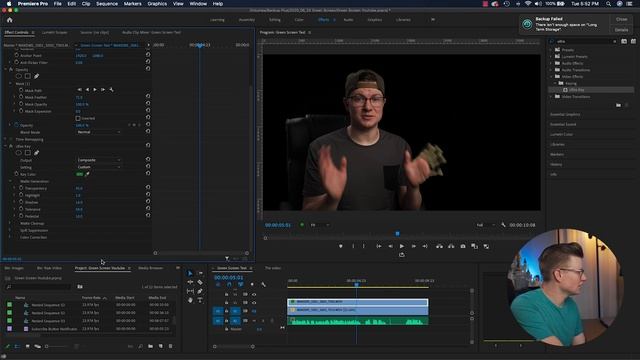This screenshot has height=360, width=640.
Task: Play the Program Monitor preview
Action: point(402,246)
